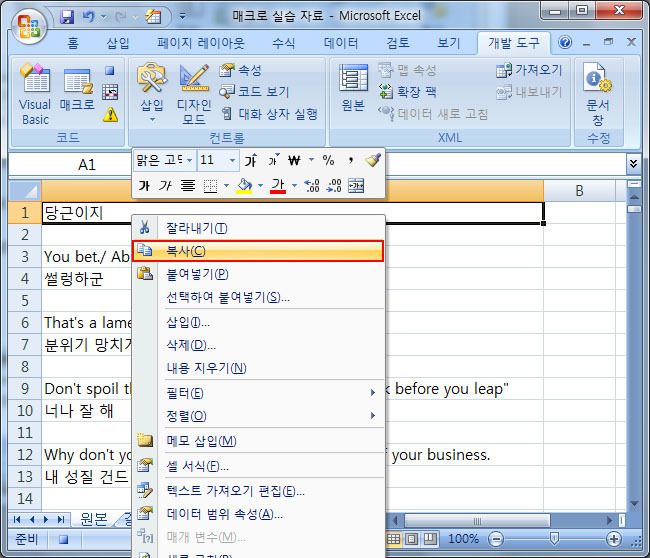Select the 원본 sheet tab
Image resolution: width=650 pixels, height=558 pixels.
click(x=93, y=519)
